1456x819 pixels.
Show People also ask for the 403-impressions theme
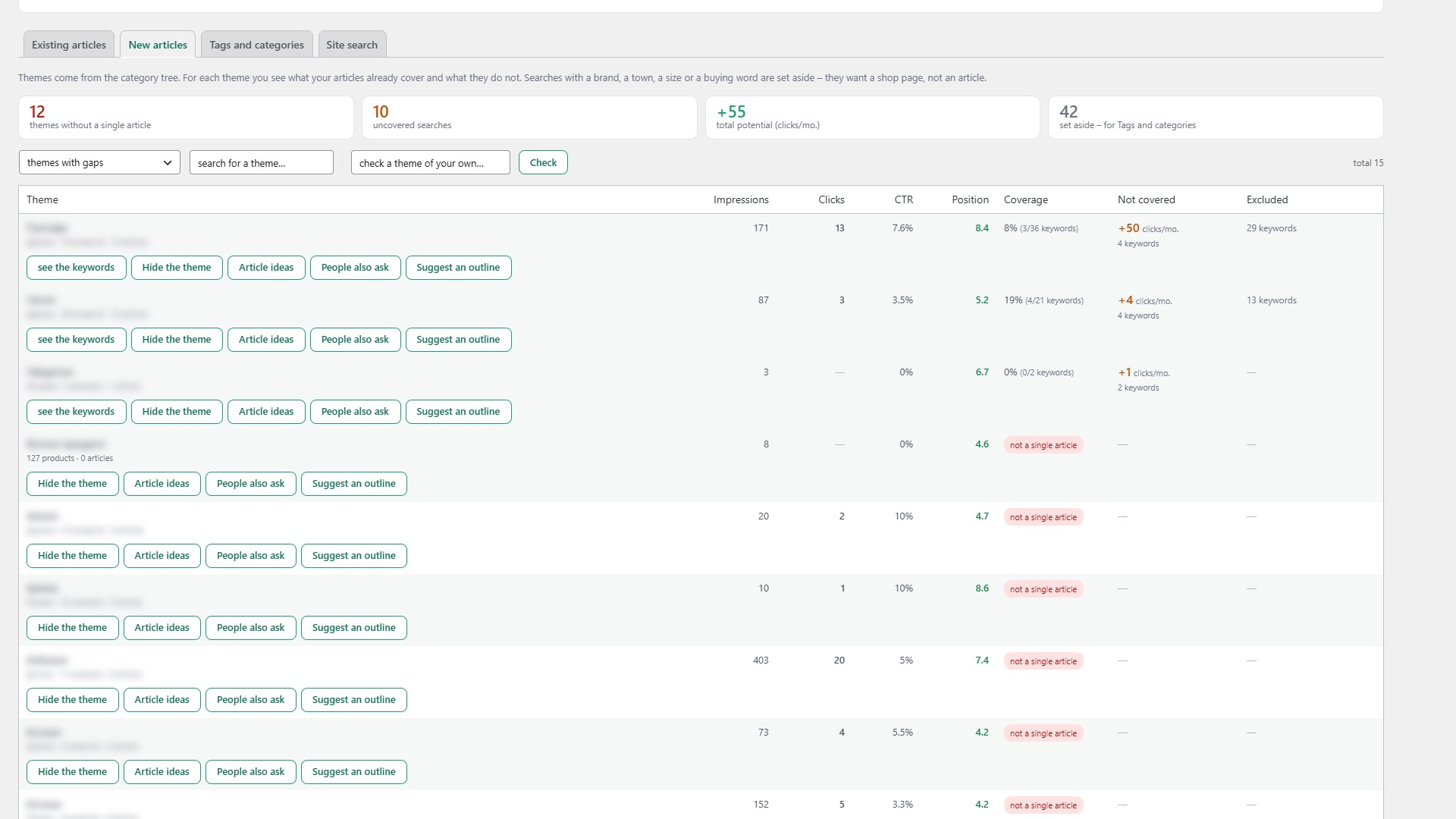pos(251,700)
